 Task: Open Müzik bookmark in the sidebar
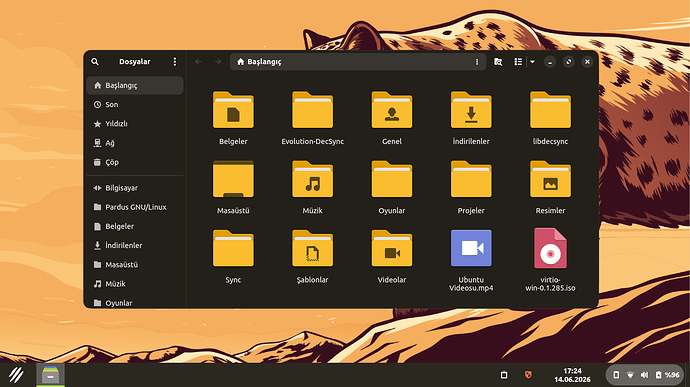135,284
